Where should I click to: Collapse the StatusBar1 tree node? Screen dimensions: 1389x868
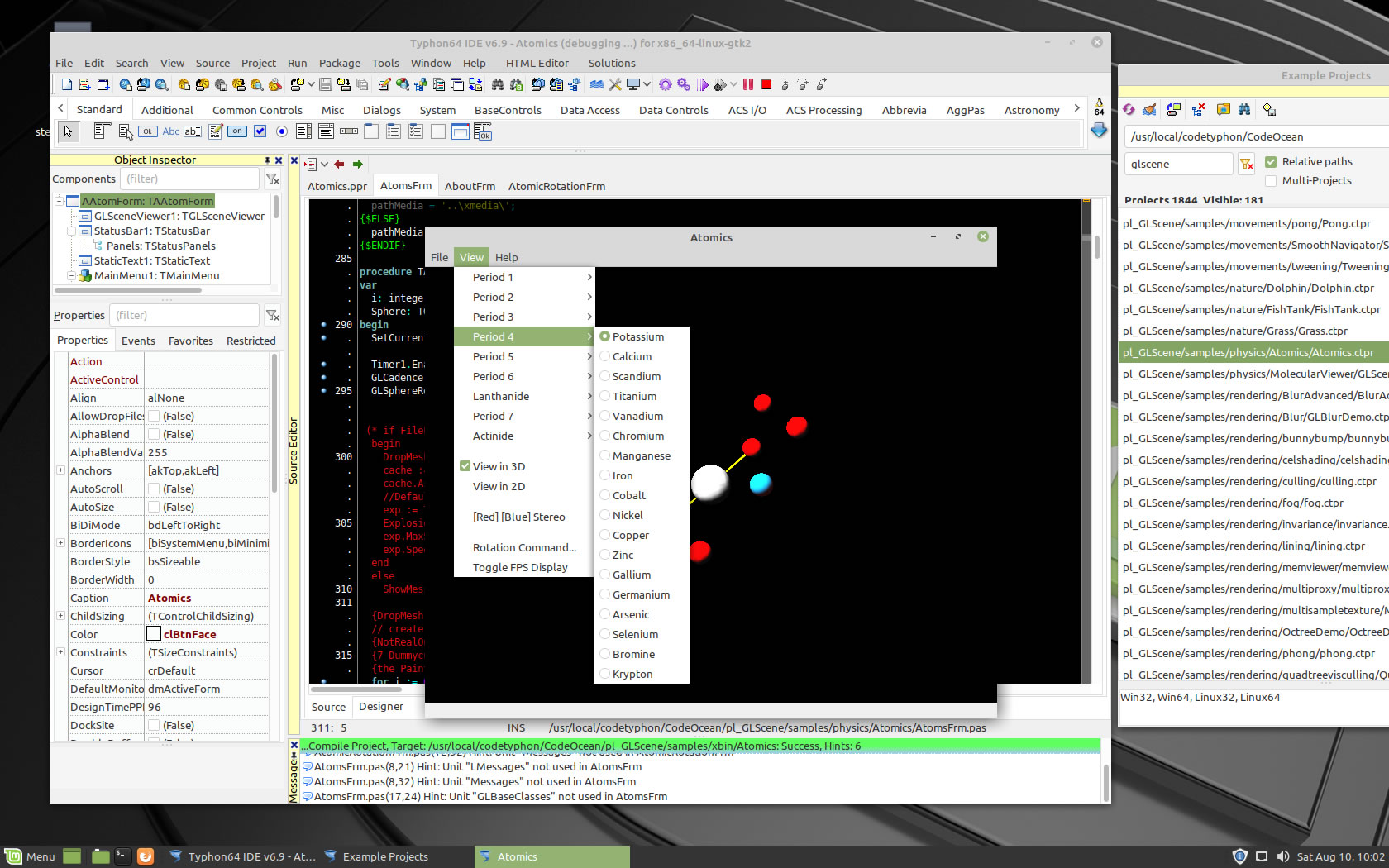pyautogui.click(x=72, y=231)
